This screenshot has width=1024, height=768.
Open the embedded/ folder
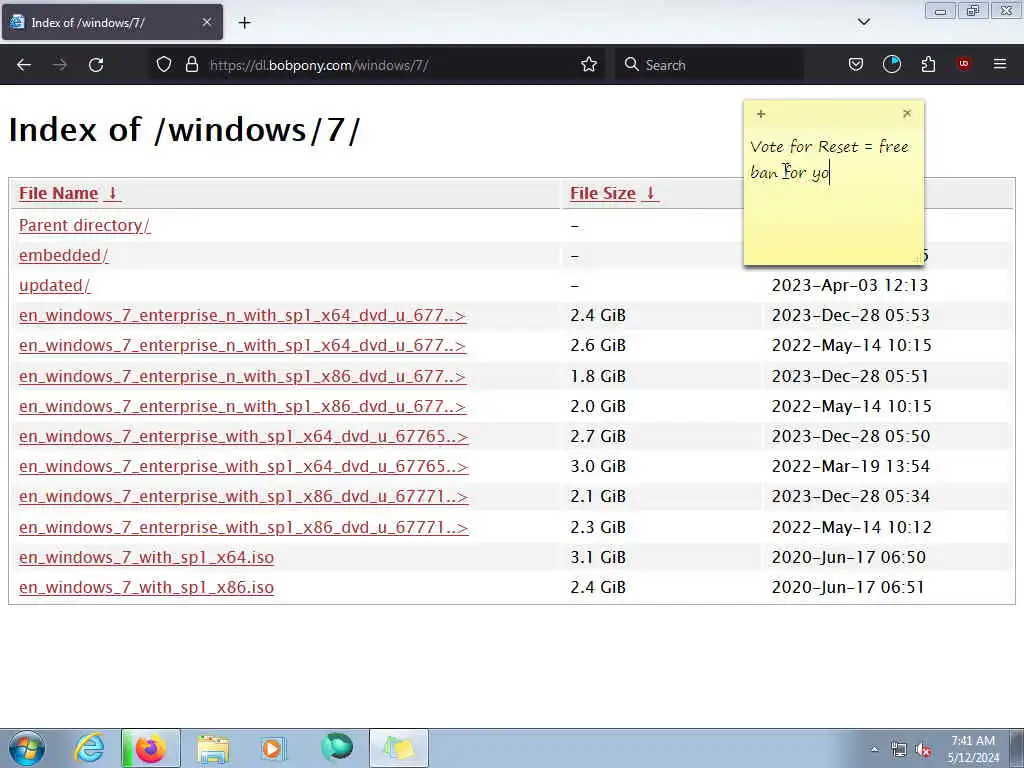(63, 255)
